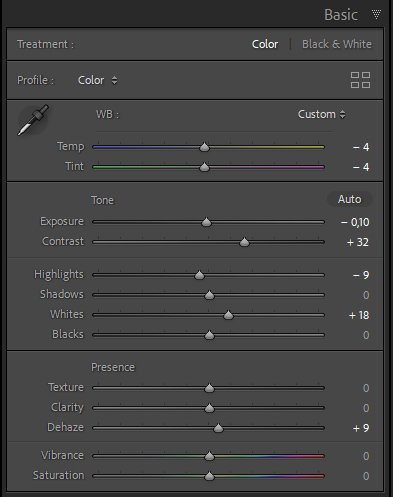Screen dimensions: 393x497
Task: Click the Exposure value field -0,10
Action: tap(355, 222)
